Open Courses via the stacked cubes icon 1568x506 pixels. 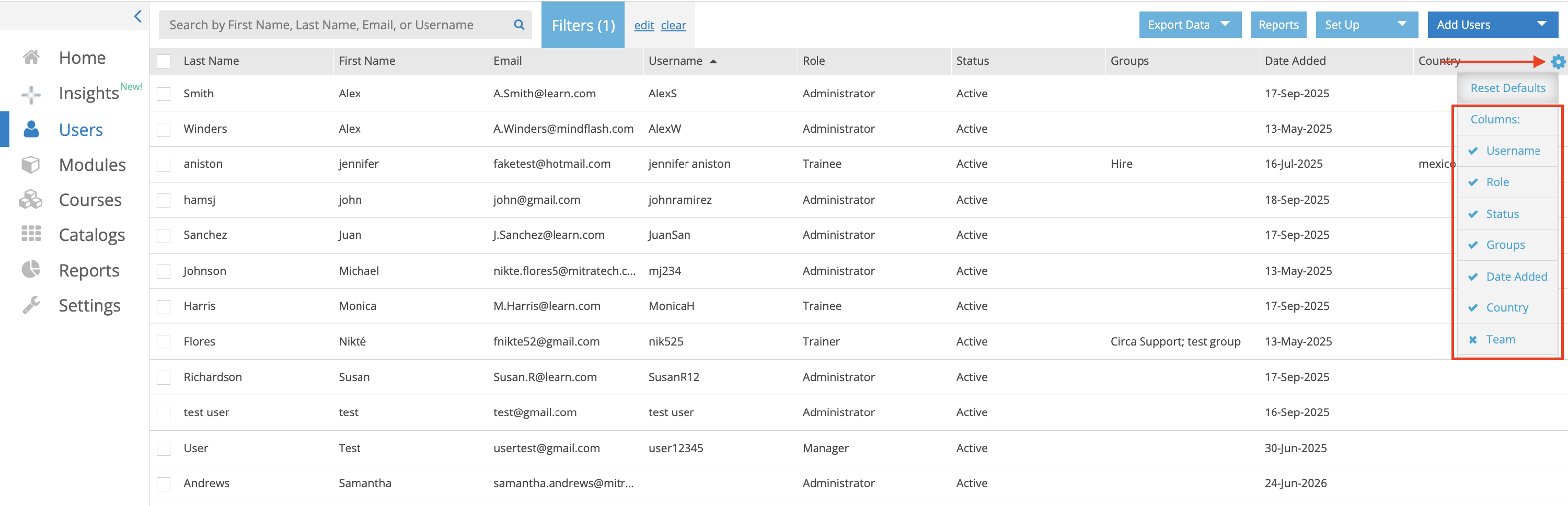(x=31, y=200)
